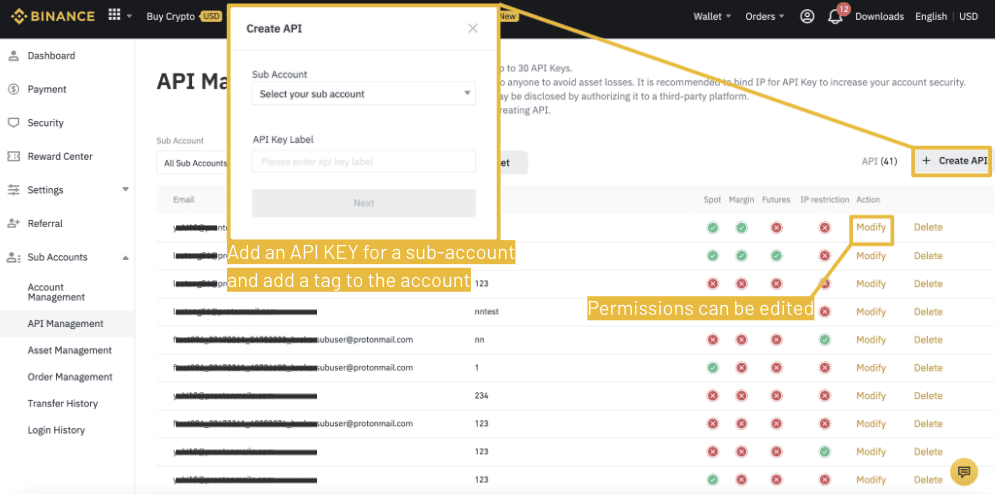Open the apps grid menu icon
This screenshot has height=494, width=995.
coord(114,16)
